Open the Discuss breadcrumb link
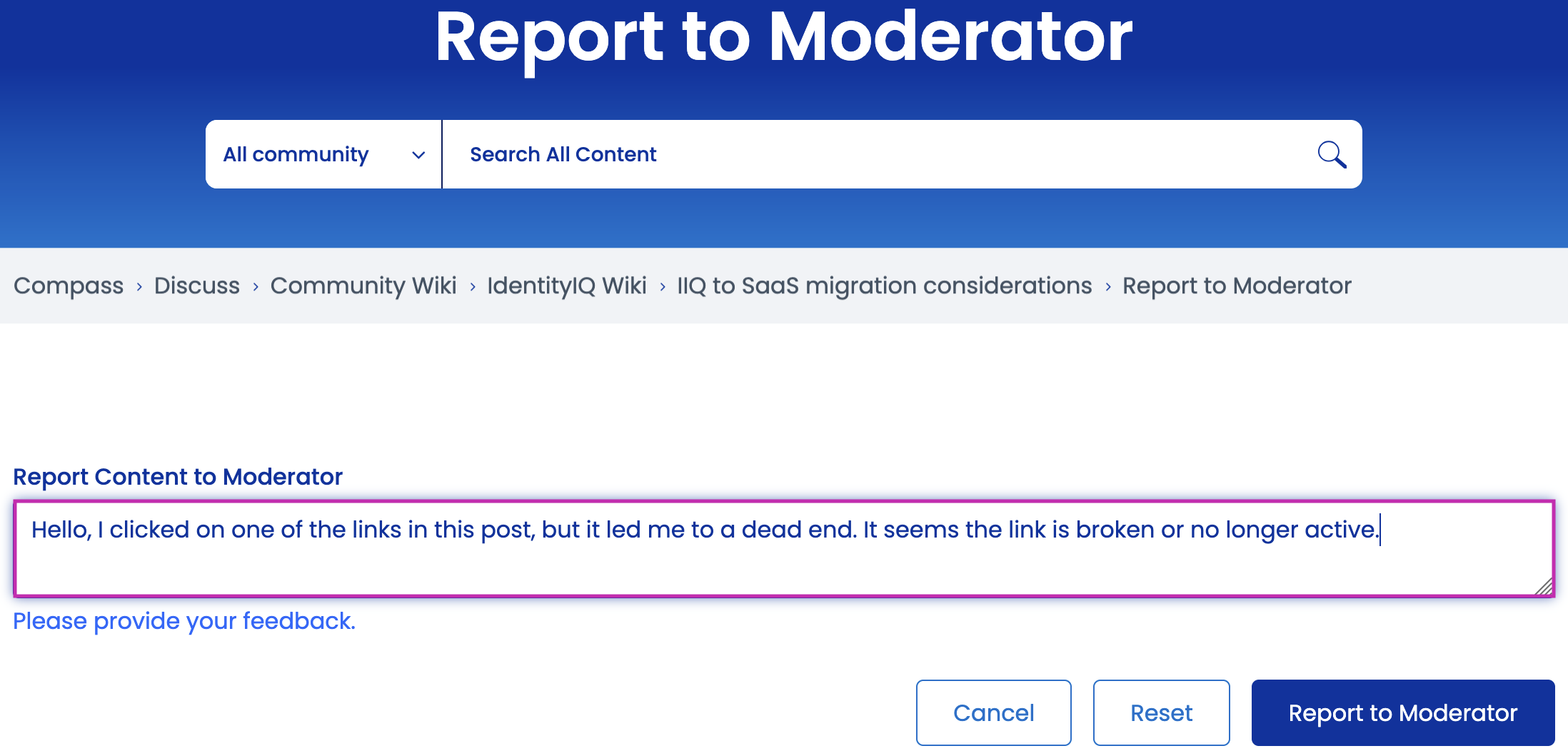Screen dimensions: 1568x751 (x=196, y=286)
